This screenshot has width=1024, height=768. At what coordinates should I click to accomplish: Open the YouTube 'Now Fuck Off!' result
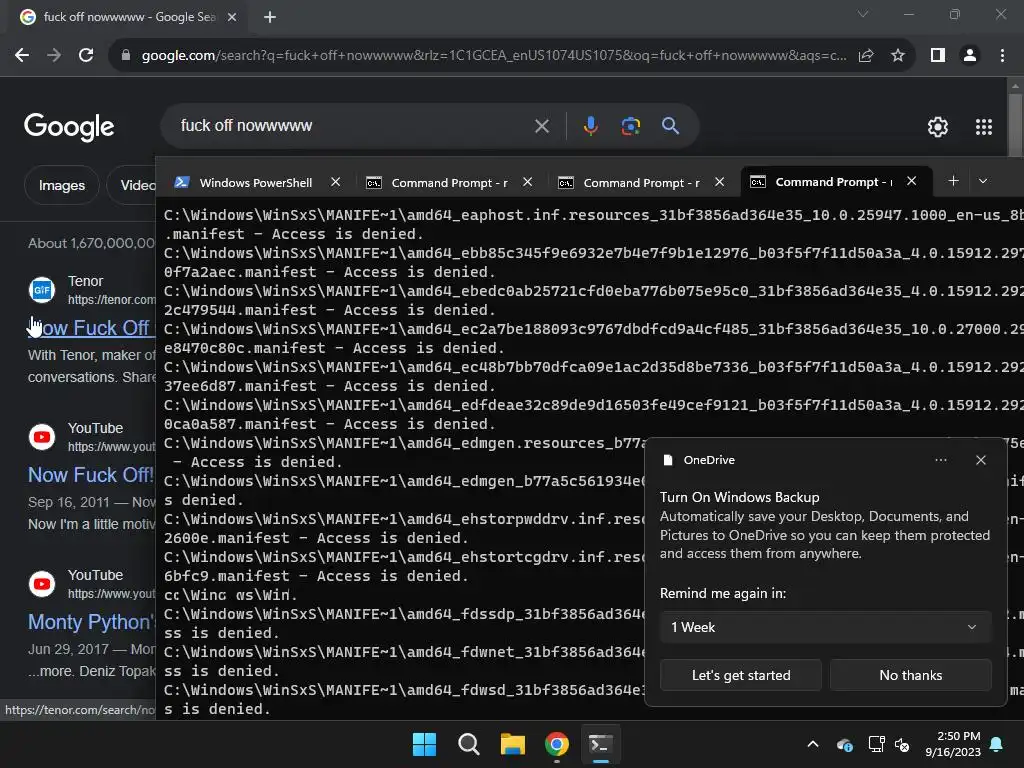(x=91, y=475)
